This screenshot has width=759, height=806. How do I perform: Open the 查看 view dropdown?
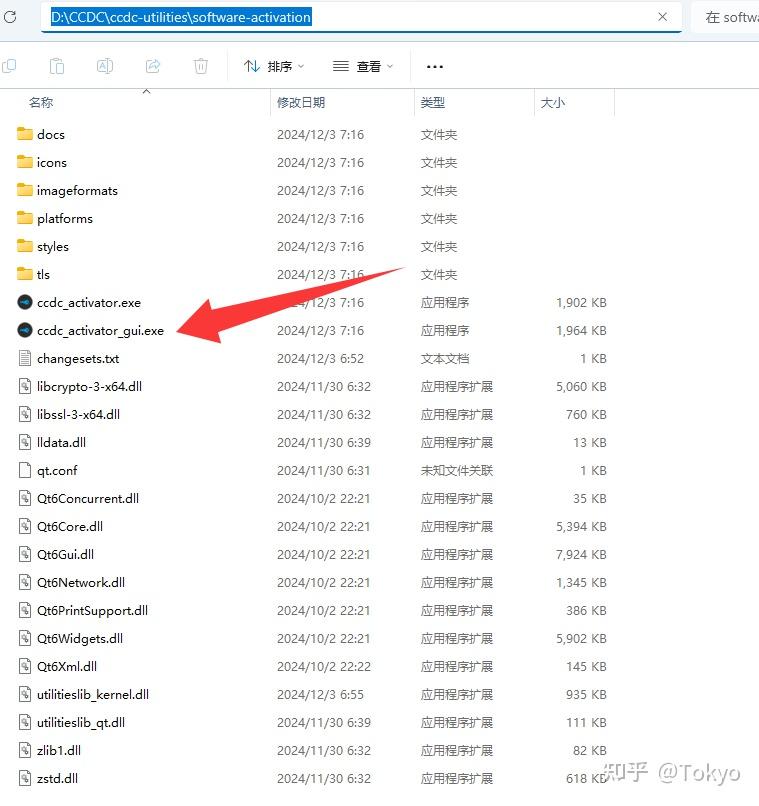tap(363, 66)
